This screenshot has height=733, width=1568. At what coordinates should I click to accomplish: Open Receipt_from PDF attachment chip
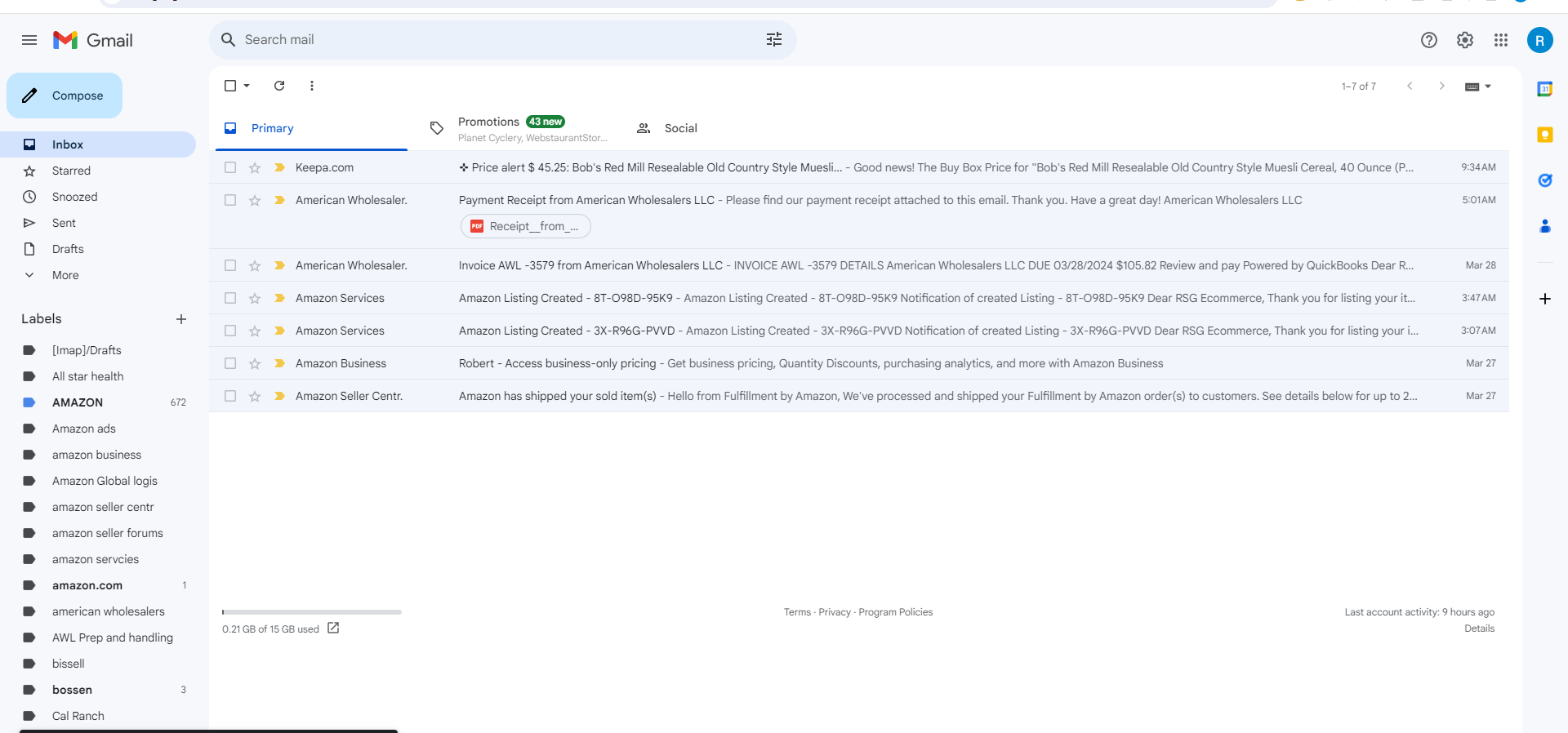pos(526,226)
